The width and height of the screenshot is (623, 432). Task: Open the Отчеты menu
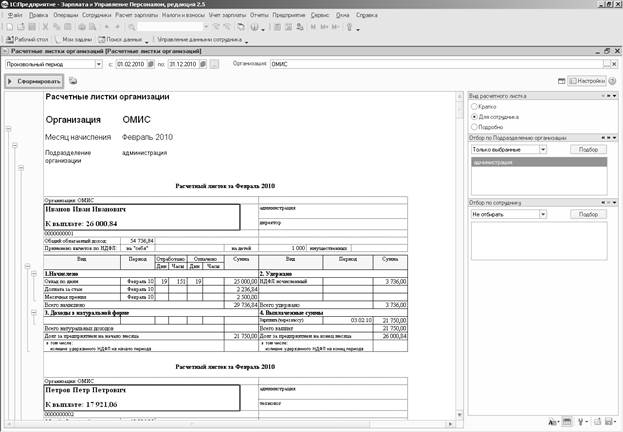tap(260, 17)
